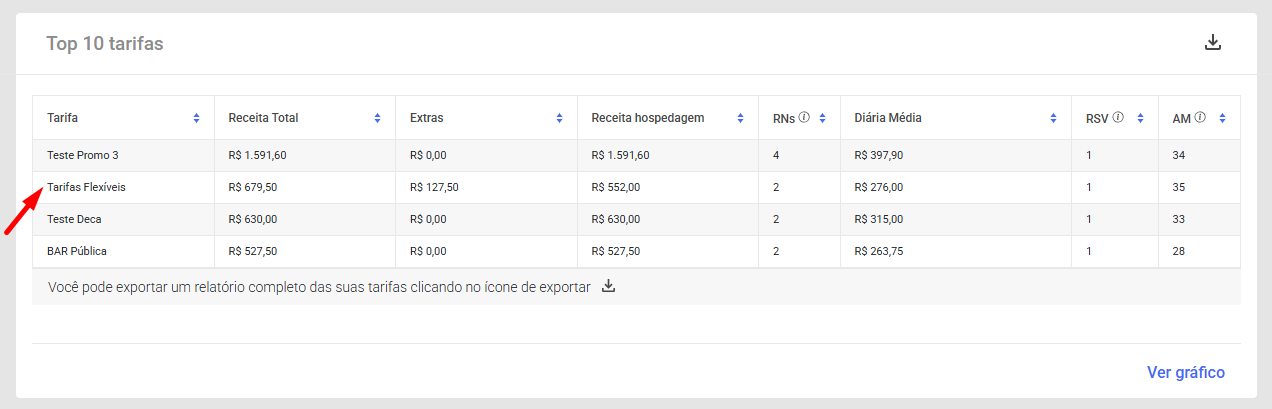Click the Diária Média column header label
This screenshot has height=409, width=1272.
(888, 118)
